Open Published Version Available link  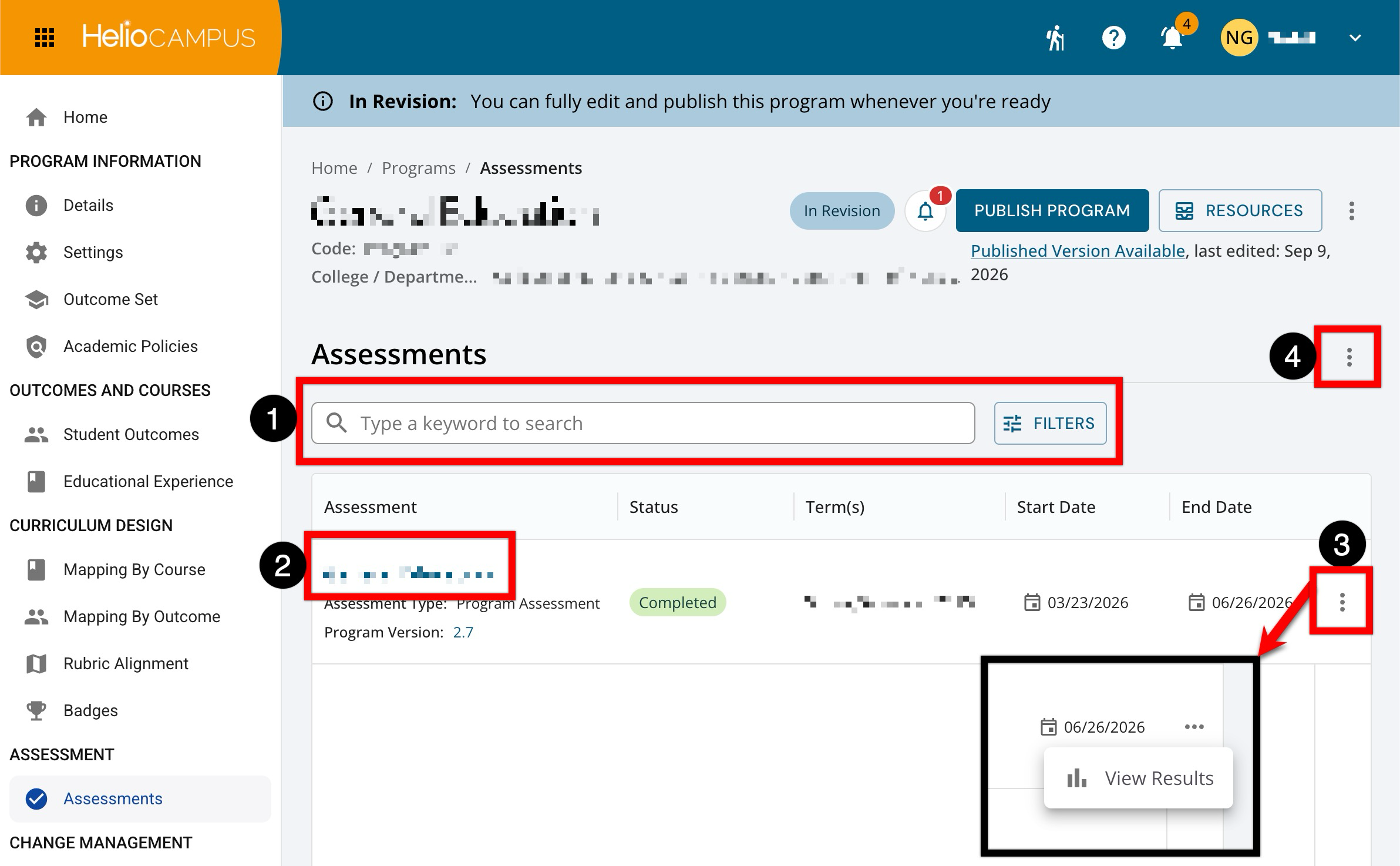coord(1078,251)
